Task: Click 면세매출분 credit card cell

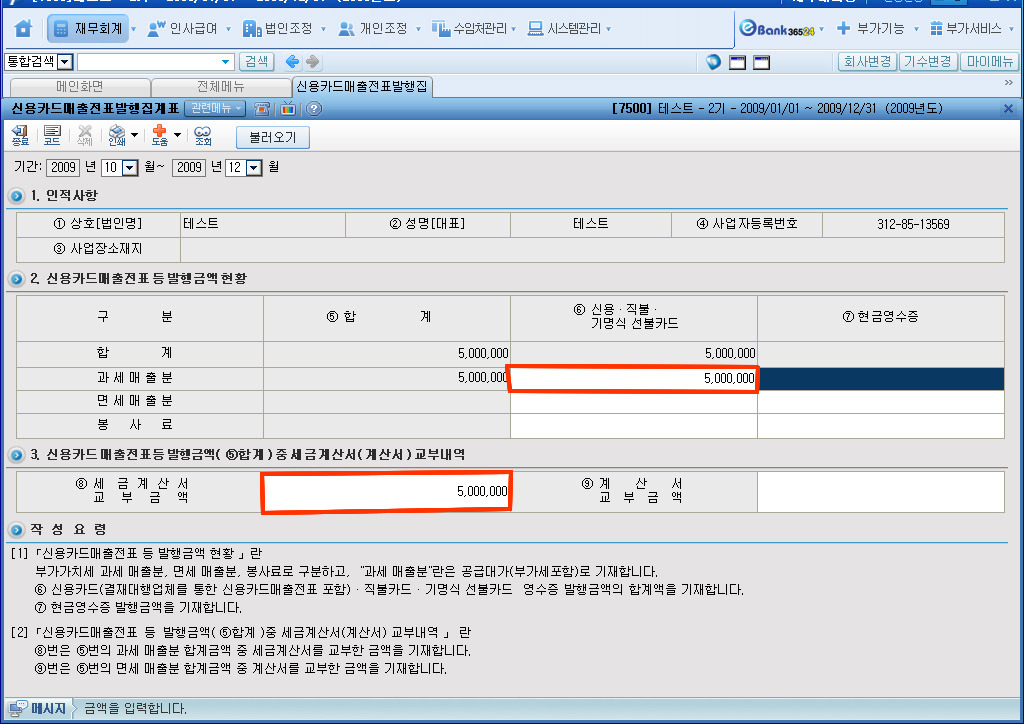Action: tap(633, 401)
